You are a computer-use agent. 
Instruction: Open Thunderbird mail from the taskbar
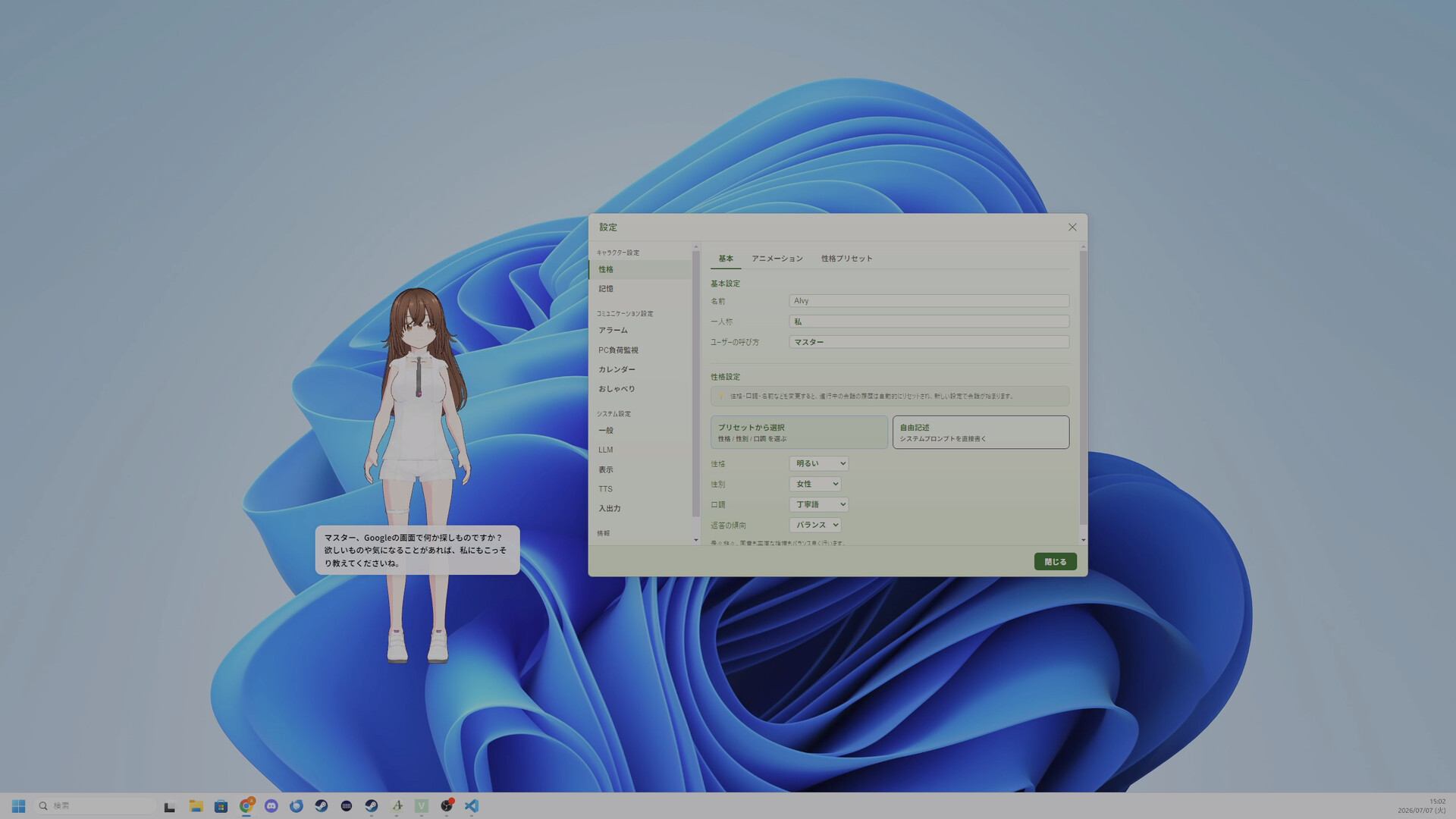click(297, 806)
